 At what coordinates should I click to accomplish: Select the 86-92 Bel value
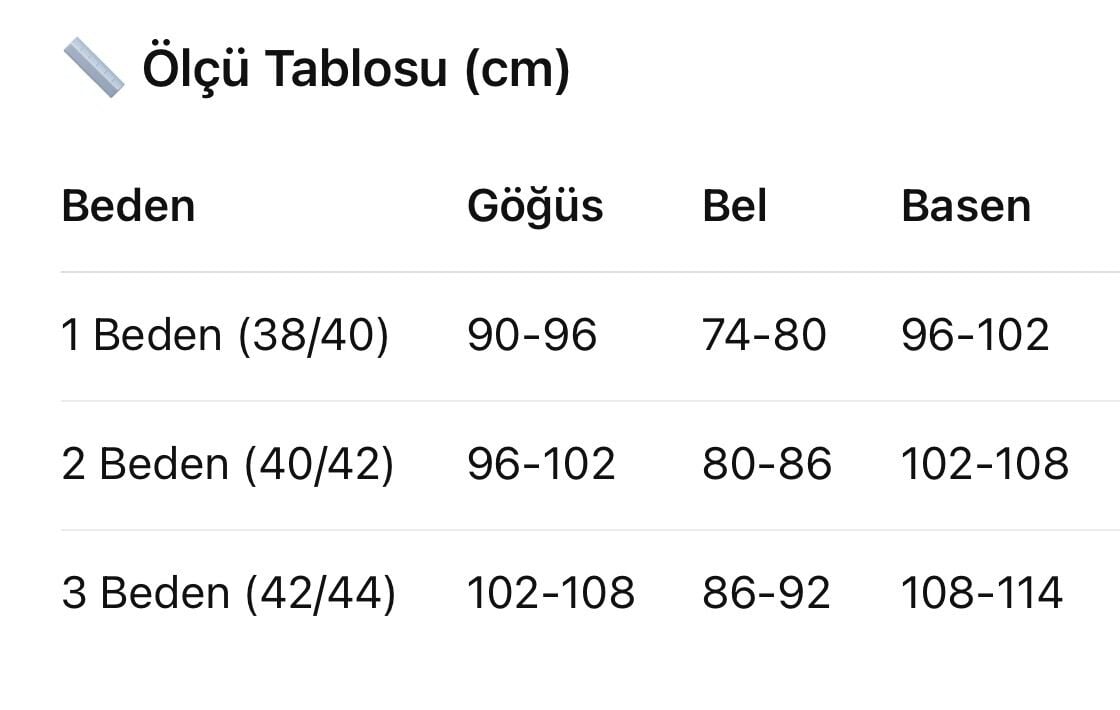click(766, 593)
